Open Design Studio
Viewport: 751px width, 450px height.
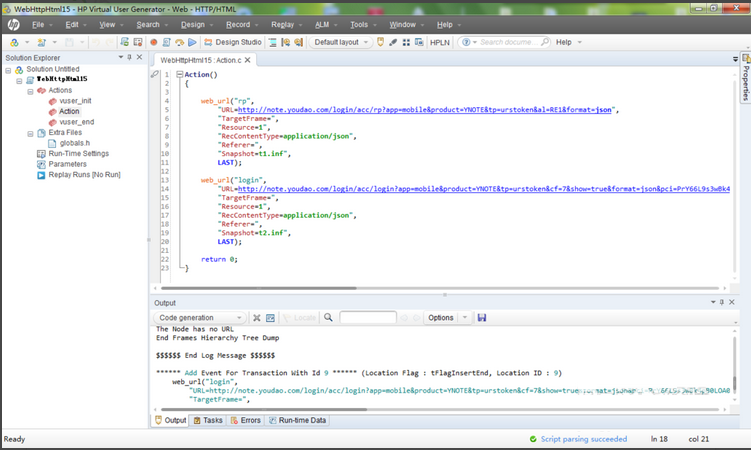point(233,42)
